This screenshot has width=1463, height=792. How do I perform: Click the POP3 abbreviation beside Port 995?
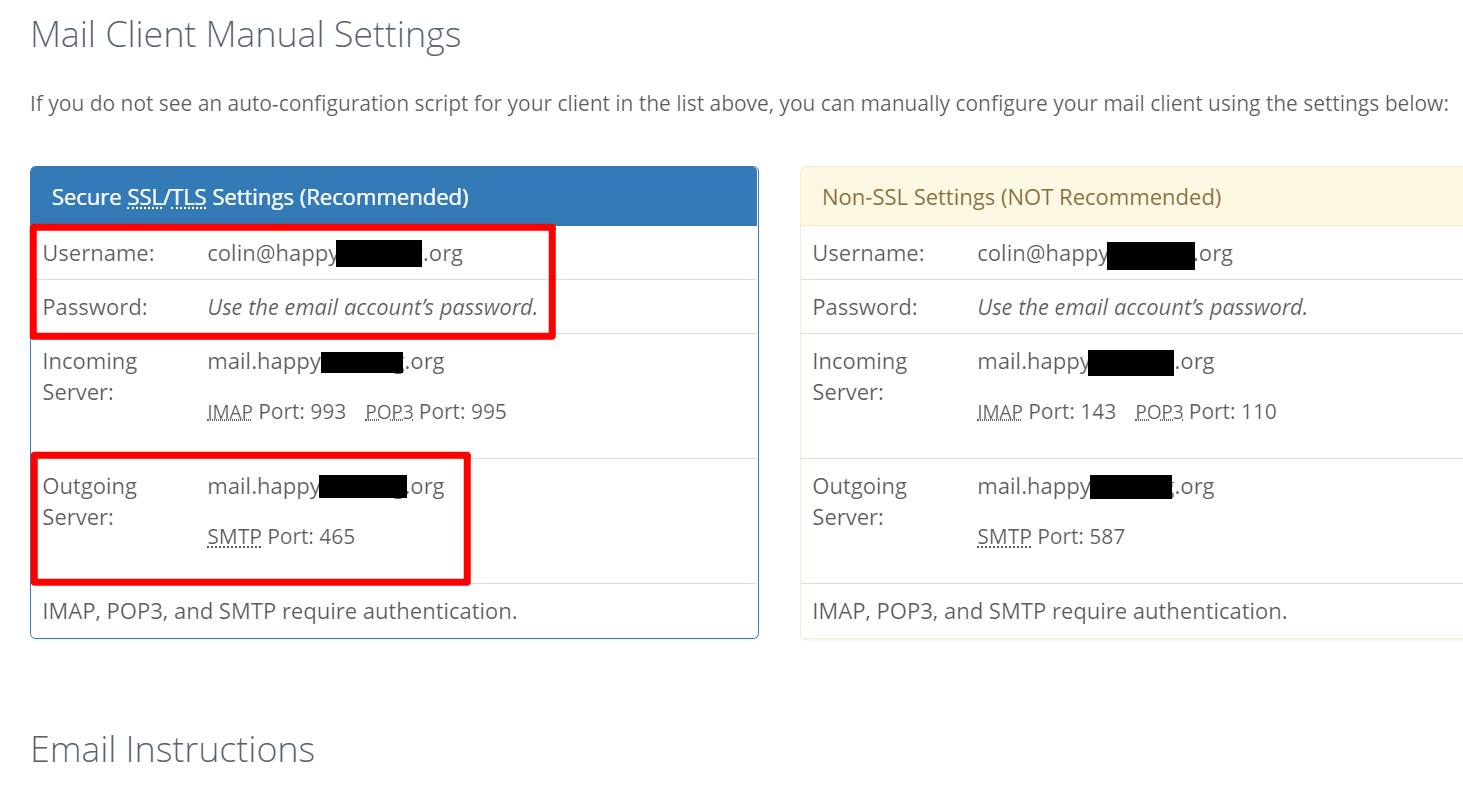click(x=389, y=412)
